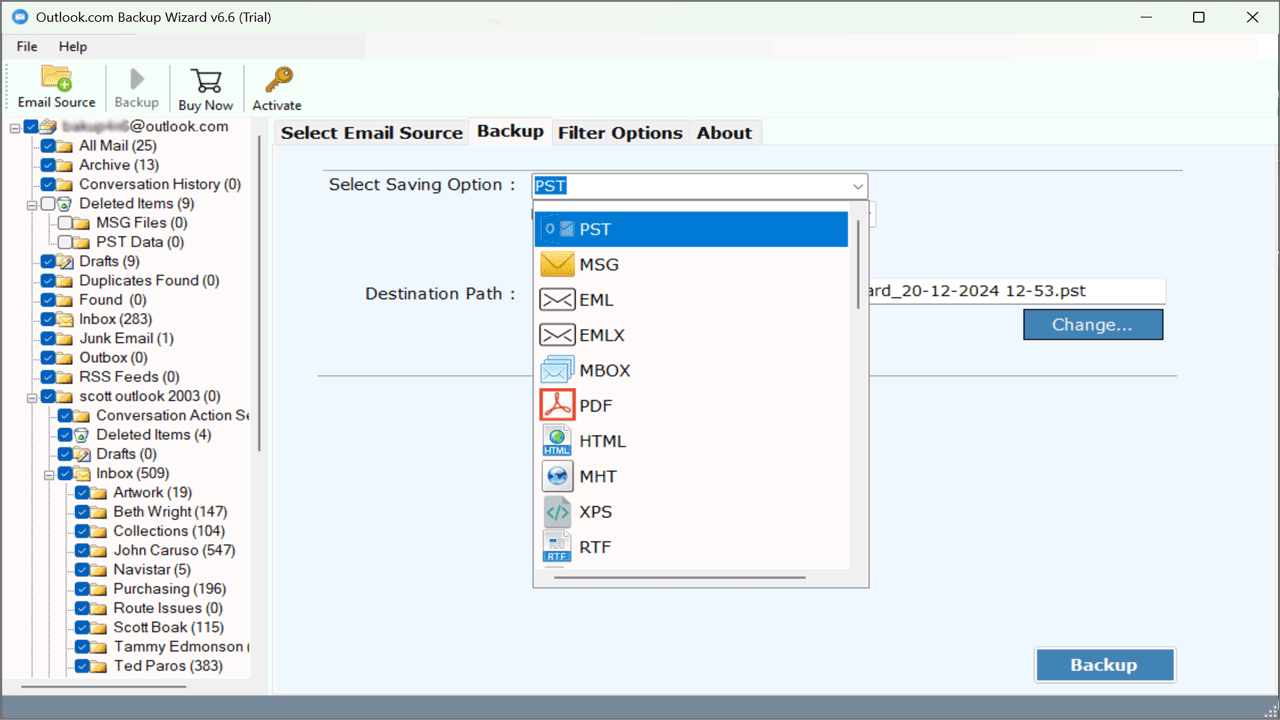1280x720 pixels.
Task: Select HTML from saving options list
Action: coord(692,441)
